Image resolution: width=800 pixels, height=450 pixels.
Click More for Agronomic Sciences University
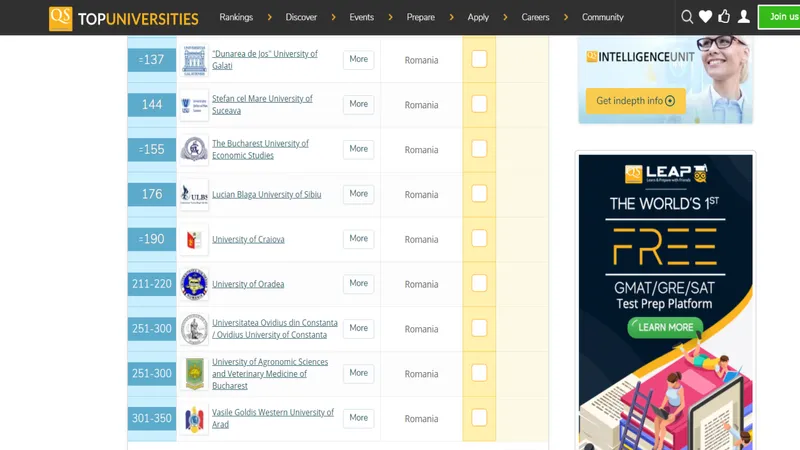[359, 373]
